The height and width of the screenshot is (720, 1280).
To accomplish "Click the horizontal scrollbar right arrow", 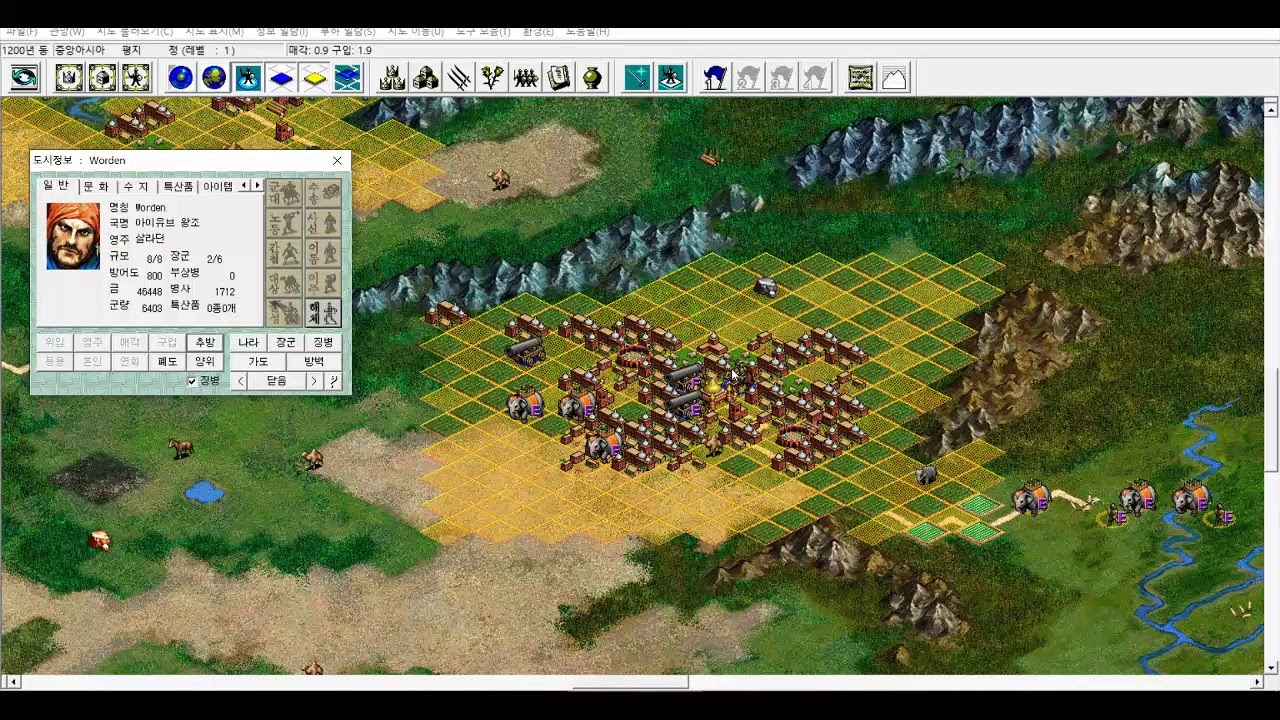I will pyautogui.click(x=1257, y=682).
